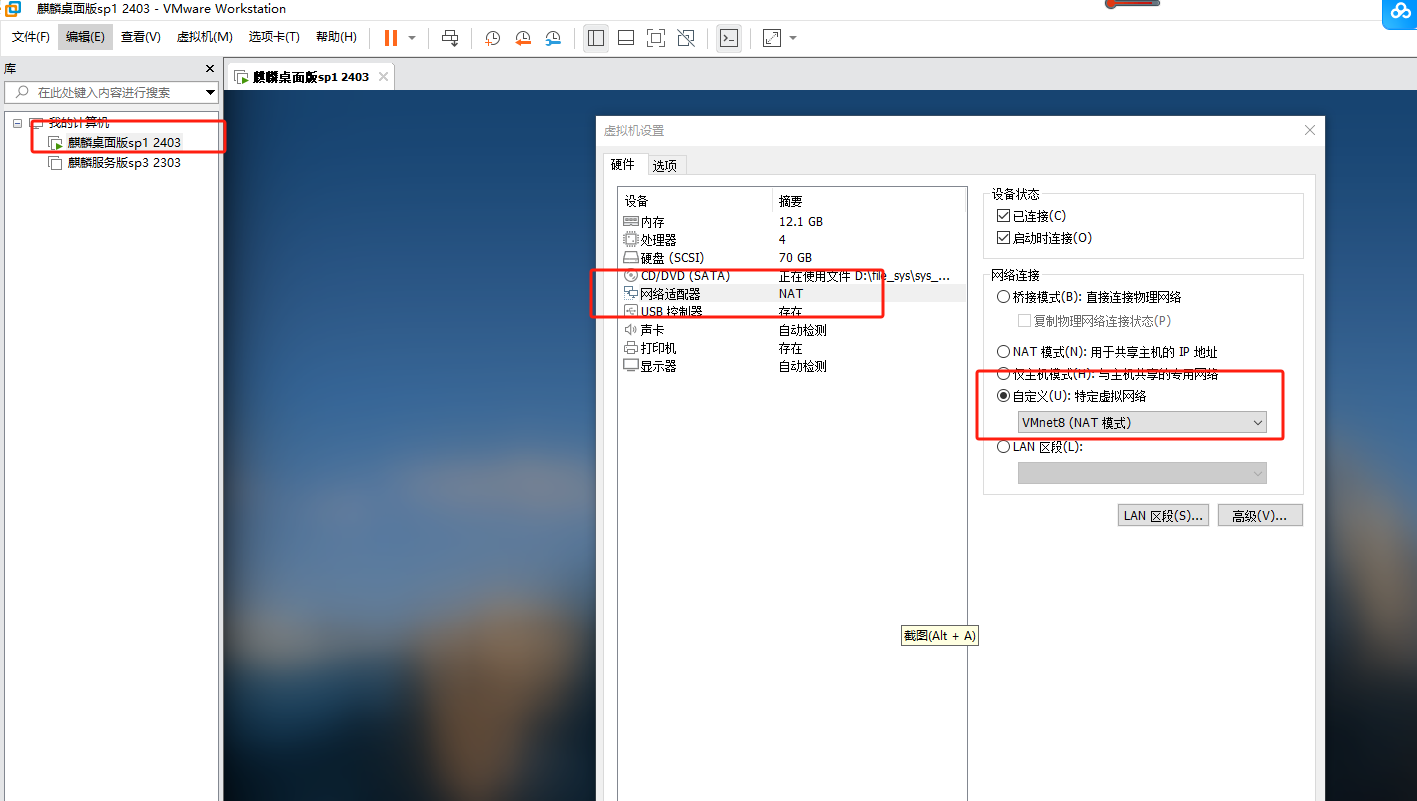Click the orange Suspend (pause) toolbar icon
Viewport: 1417px width, 801px height.
[x=390, y=38]
